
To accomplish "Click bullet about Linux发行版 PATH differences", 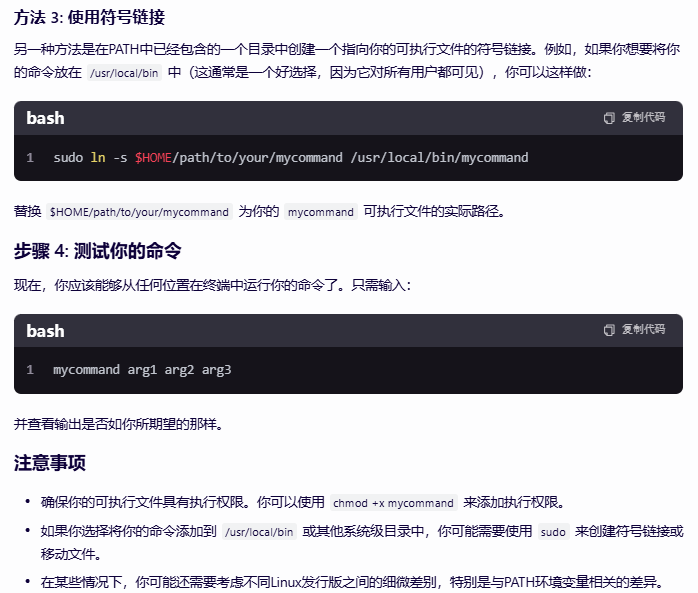I will [352, 582].
